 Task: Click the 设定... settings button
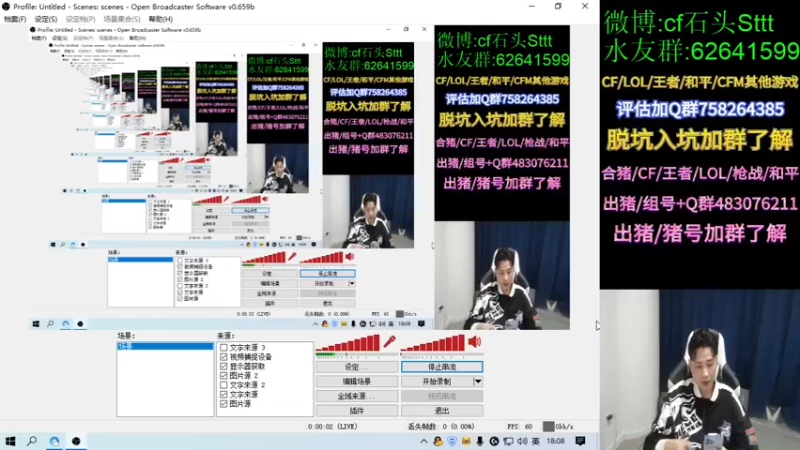(357, 367)
